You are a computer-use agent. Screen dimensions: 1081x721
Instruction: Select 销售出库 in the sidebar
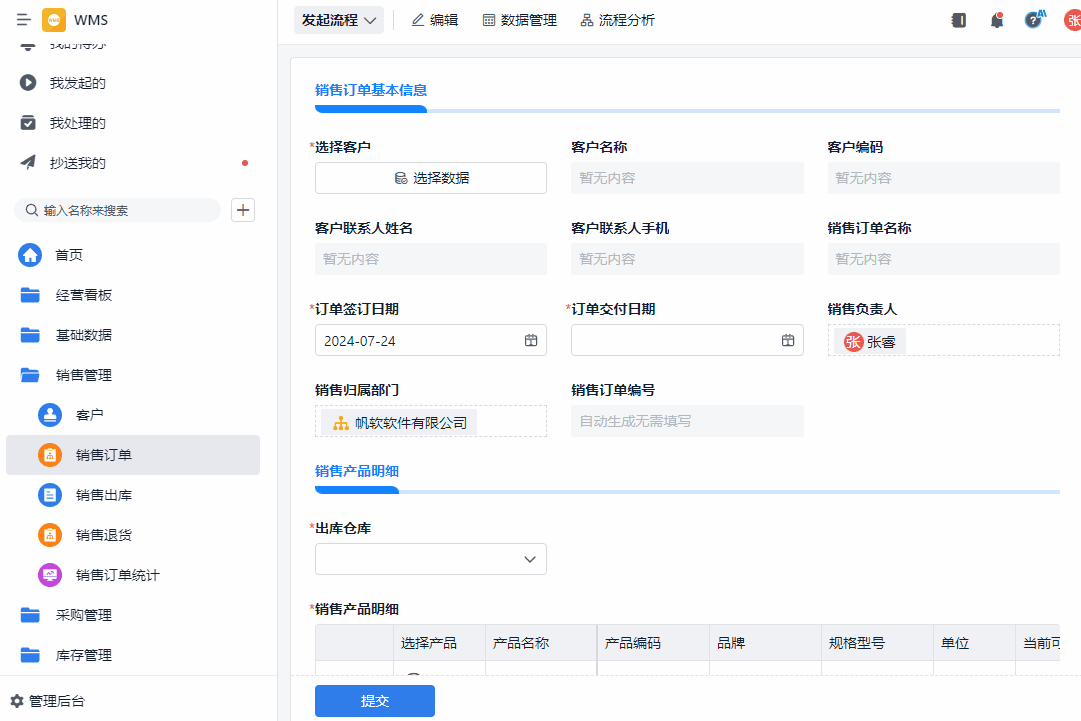[104, 495]
